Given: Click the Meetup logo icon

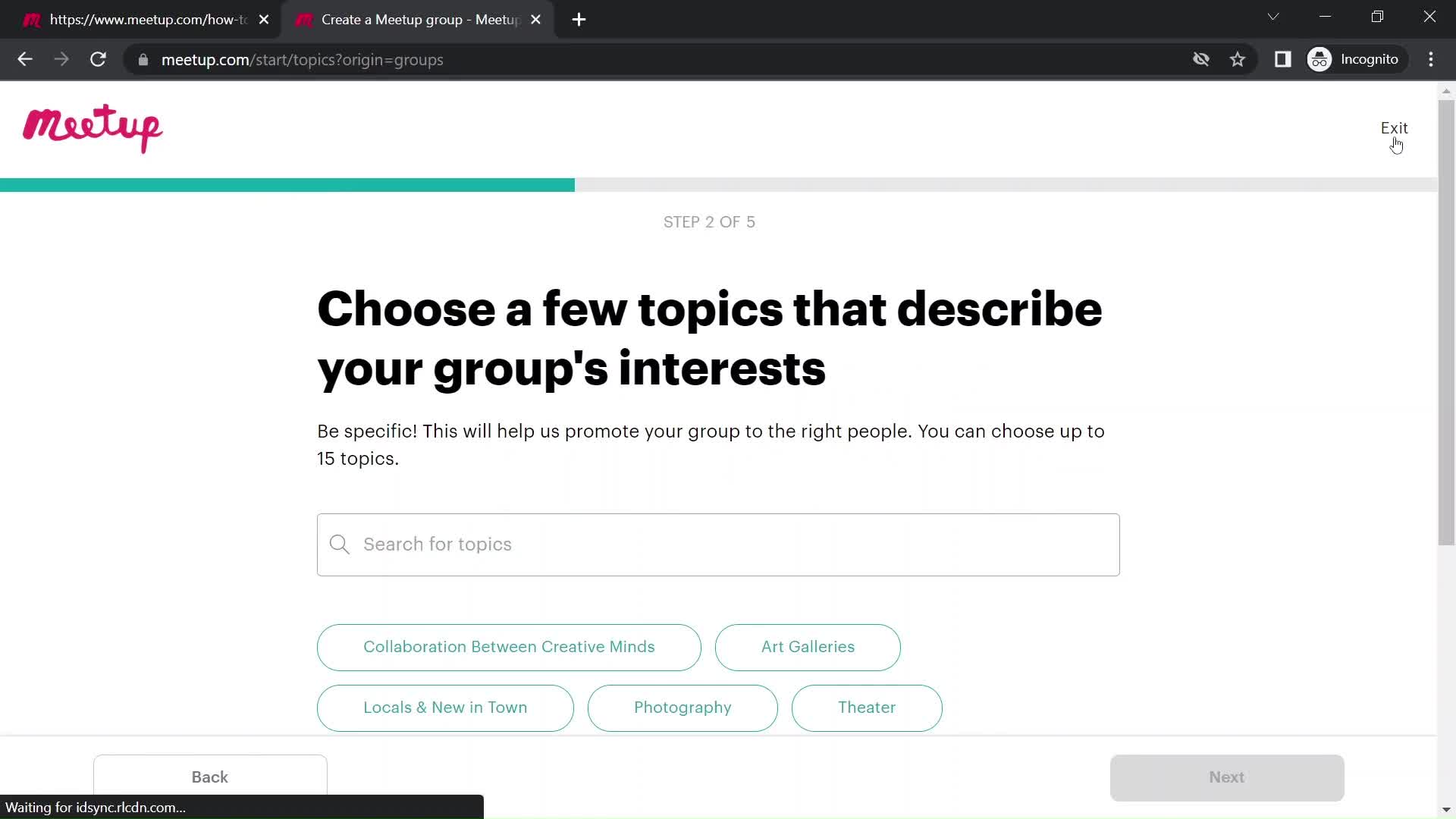Looking at the screenshot, I should pyautogui.click(x=92, y=128).
